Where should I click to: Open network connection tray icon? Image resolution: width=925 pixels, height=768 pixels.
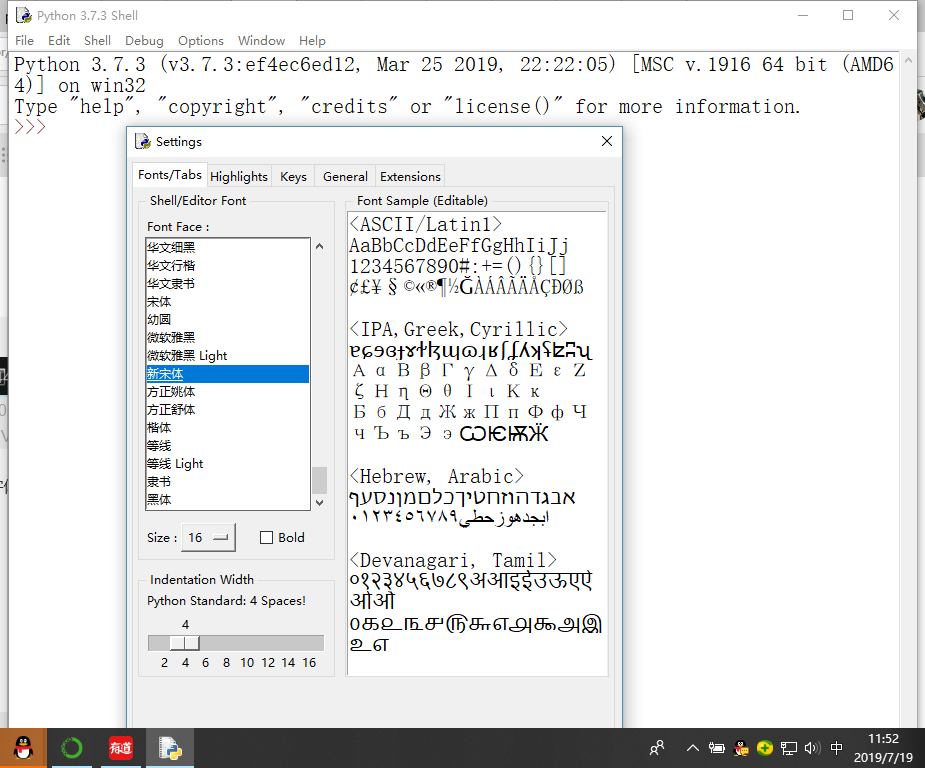coord(789,748)
